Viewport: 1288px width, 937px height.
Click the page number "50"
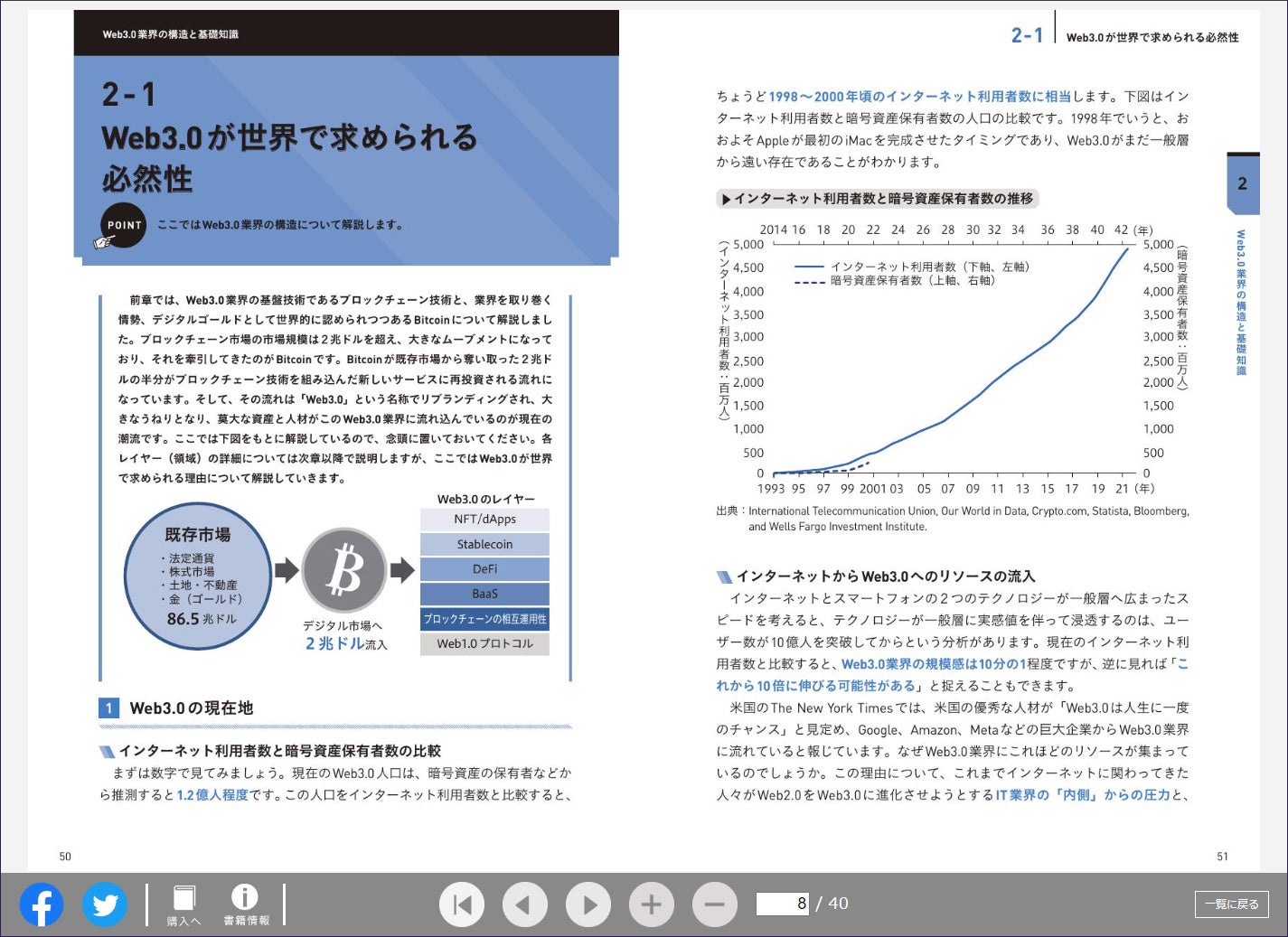65,857
